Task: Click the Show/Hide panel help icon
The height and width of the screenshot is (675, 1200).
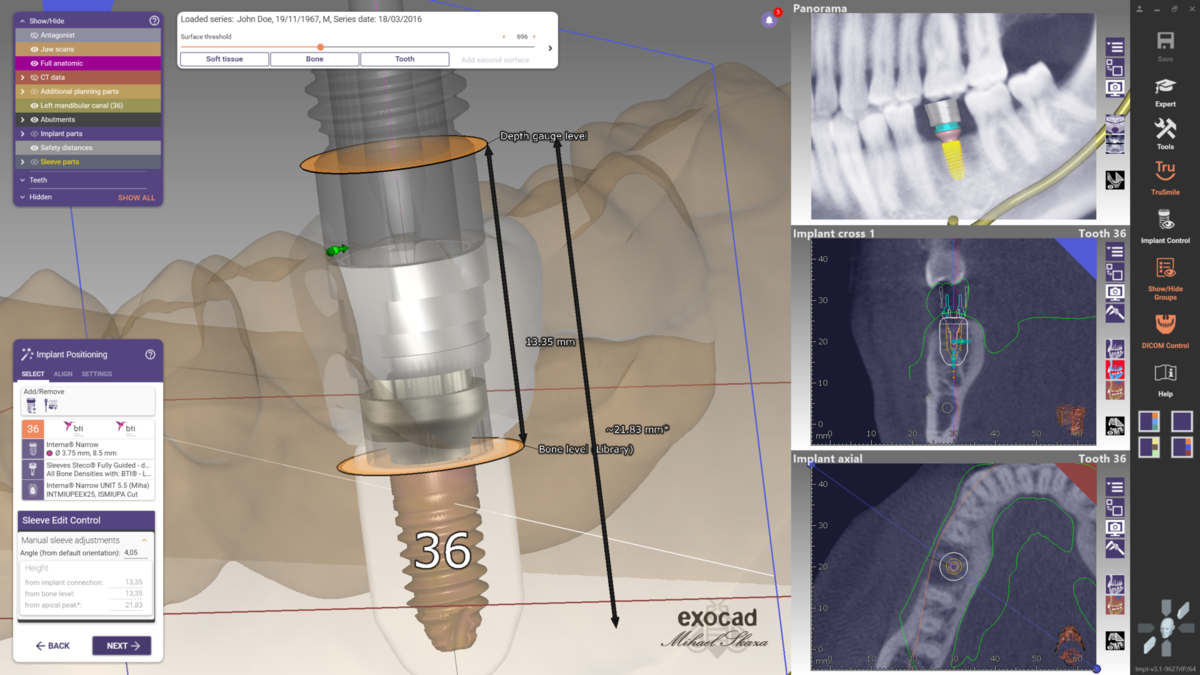Action: [154, 20]
